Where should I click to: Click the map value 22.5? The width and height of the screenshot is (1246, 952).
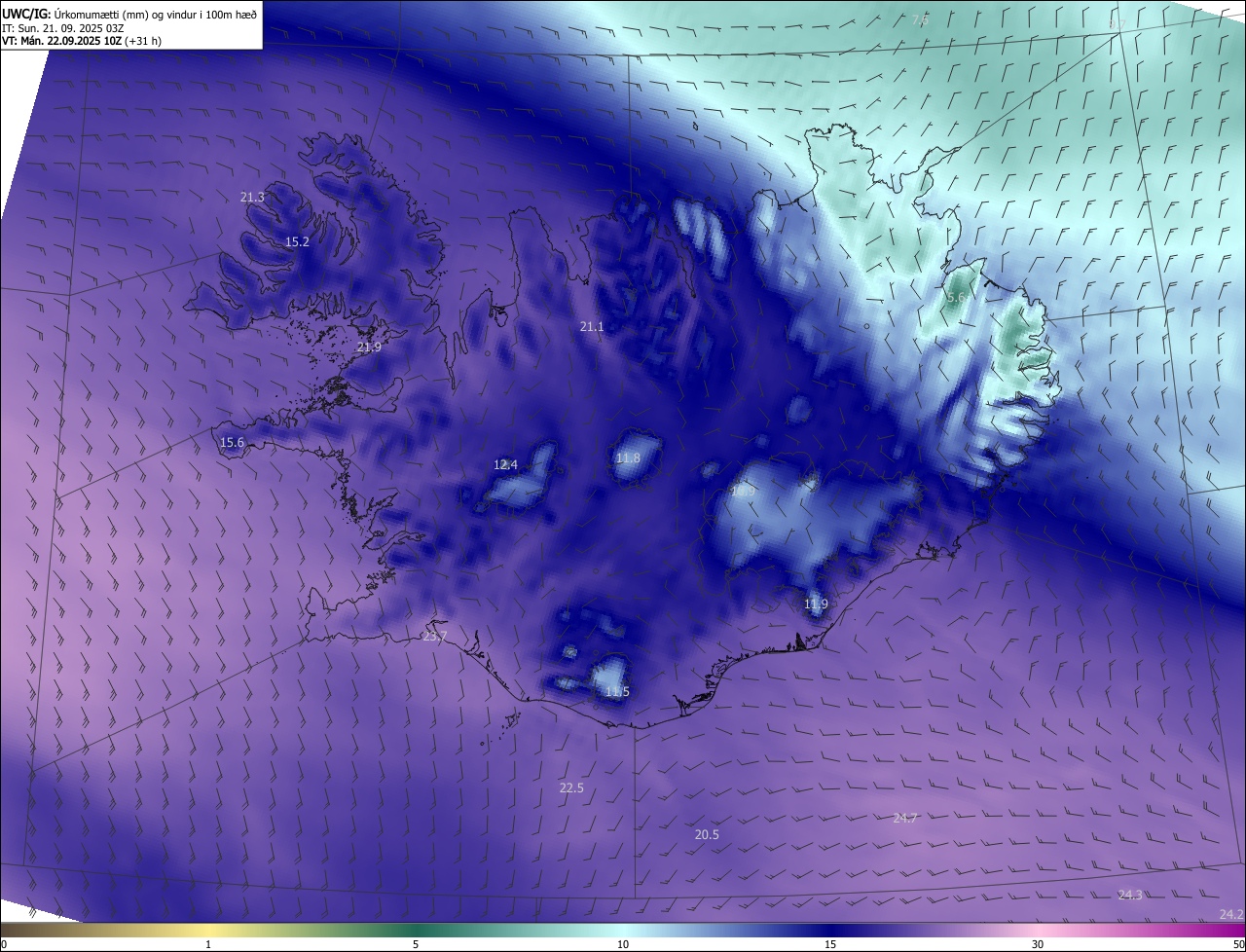(x=571, y=787)
